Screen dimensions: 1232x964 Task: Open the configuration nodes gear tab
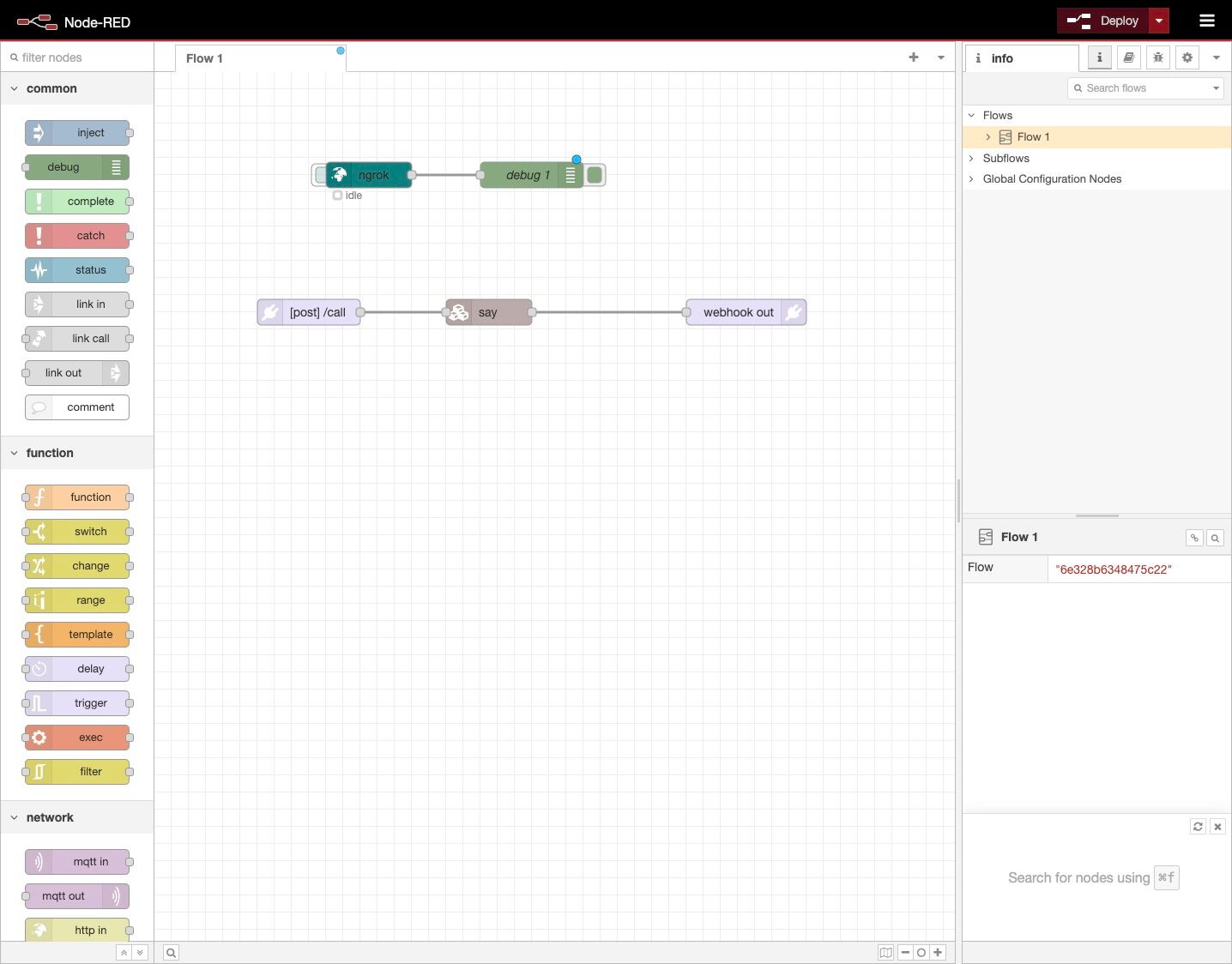(1187, 57)
